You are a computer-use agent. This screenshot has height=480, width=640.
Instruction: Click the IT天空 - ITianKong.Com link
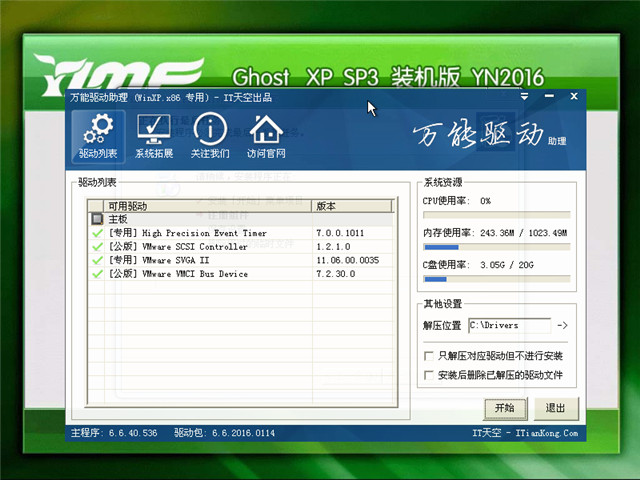click(x=525, y=433)
